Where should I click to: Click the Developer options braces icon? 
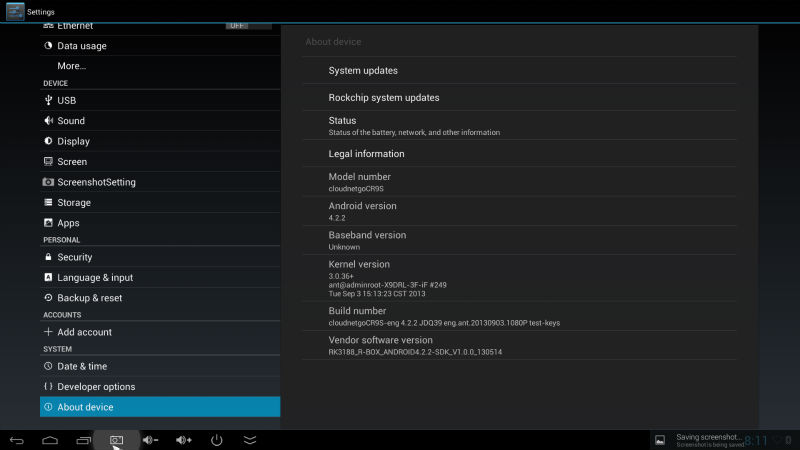[48, 387]
